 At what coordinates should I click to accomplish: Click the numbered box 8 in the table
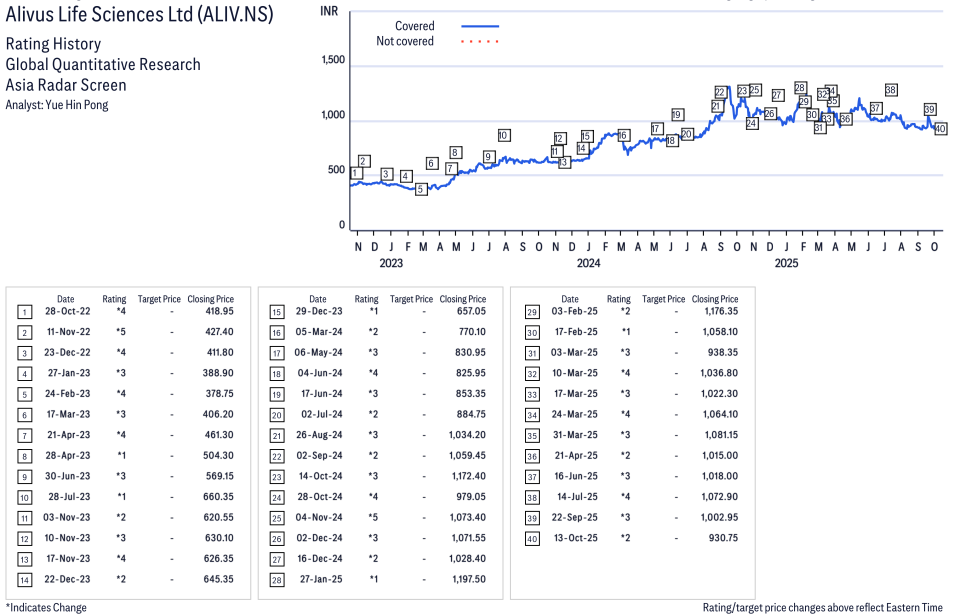click(x=24, y=454)
